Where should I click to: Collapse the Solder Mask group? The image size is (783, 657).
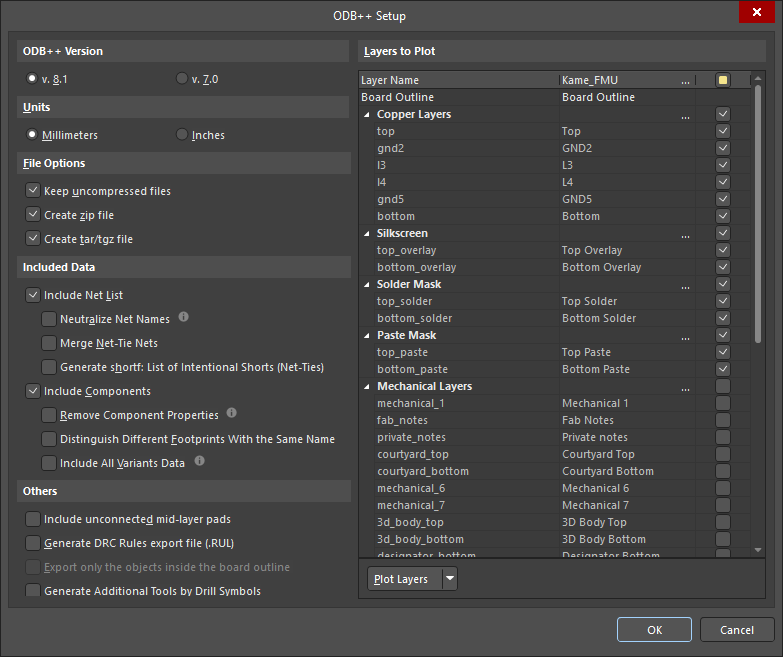point(367,284)
